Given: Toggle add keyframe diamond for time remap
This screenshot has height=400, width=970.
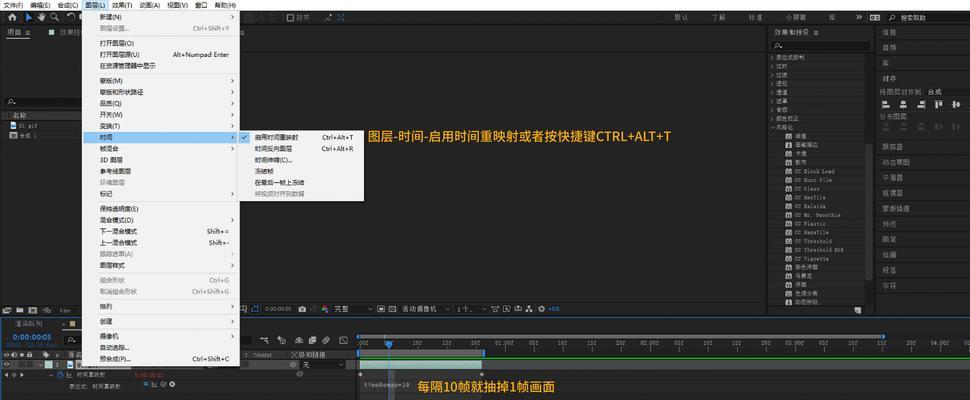Looking at the screenshot, I should (x=14, y=375).
